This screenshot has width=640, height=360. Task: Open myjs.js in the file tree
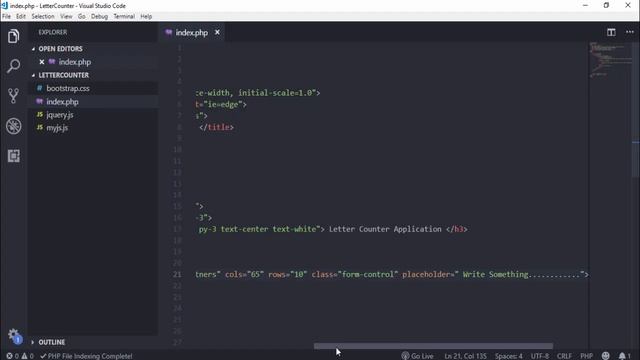[x=57, y=128]
